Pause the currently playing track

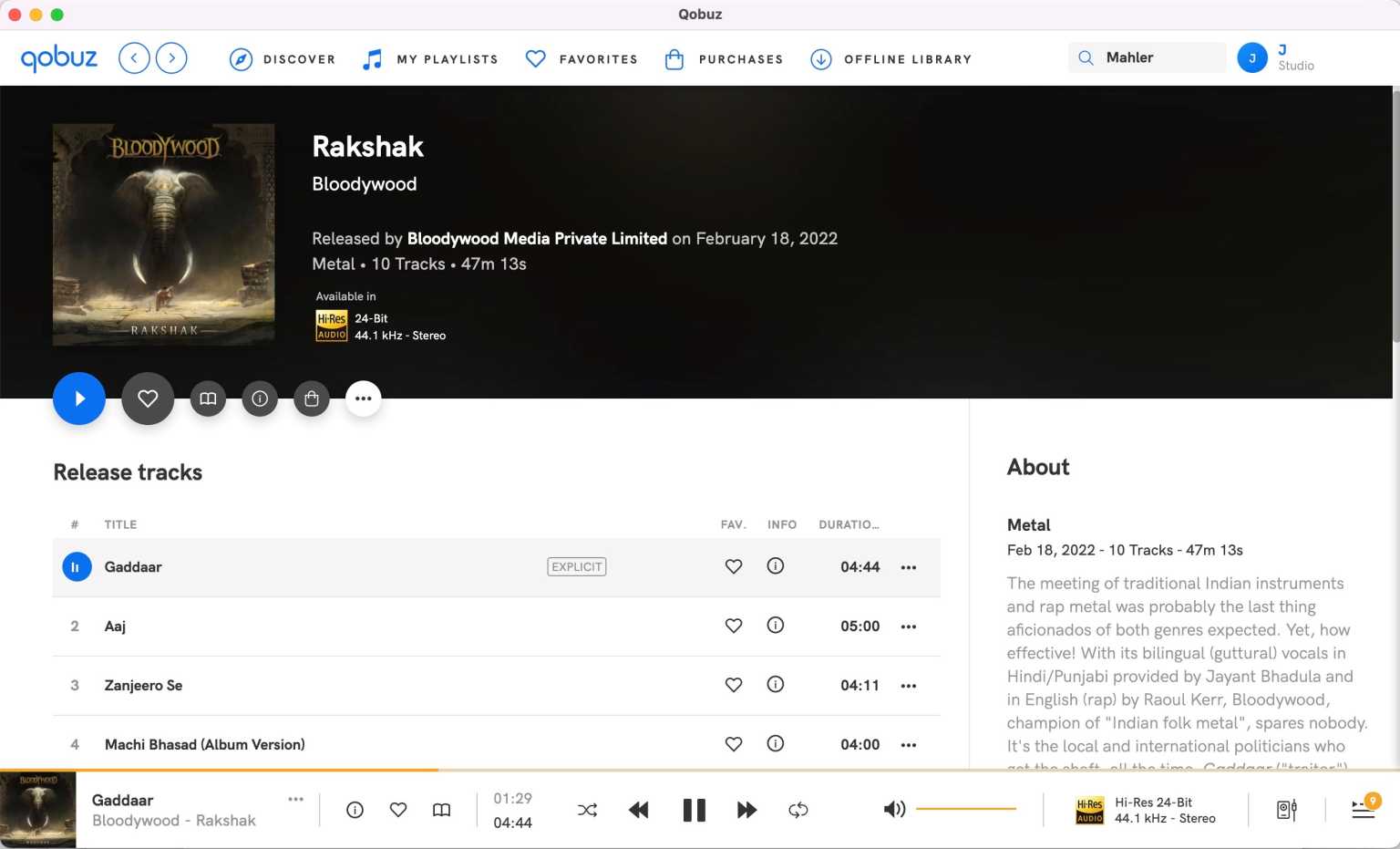(x=694, y=809)
